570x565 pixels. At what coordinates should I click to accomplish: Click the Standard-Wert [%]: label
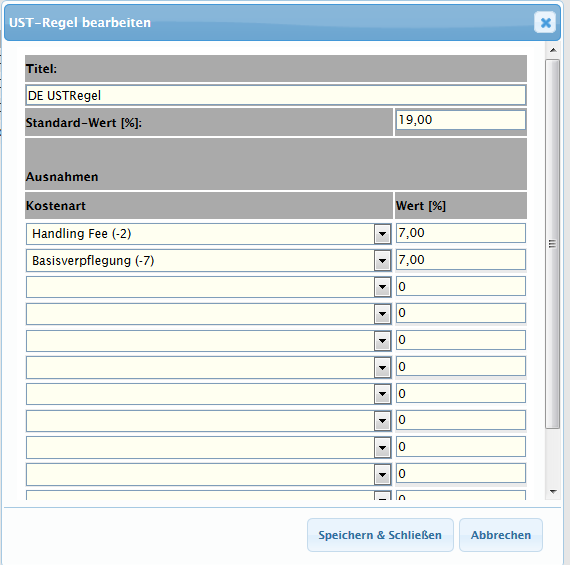click(x=84, y=123)
